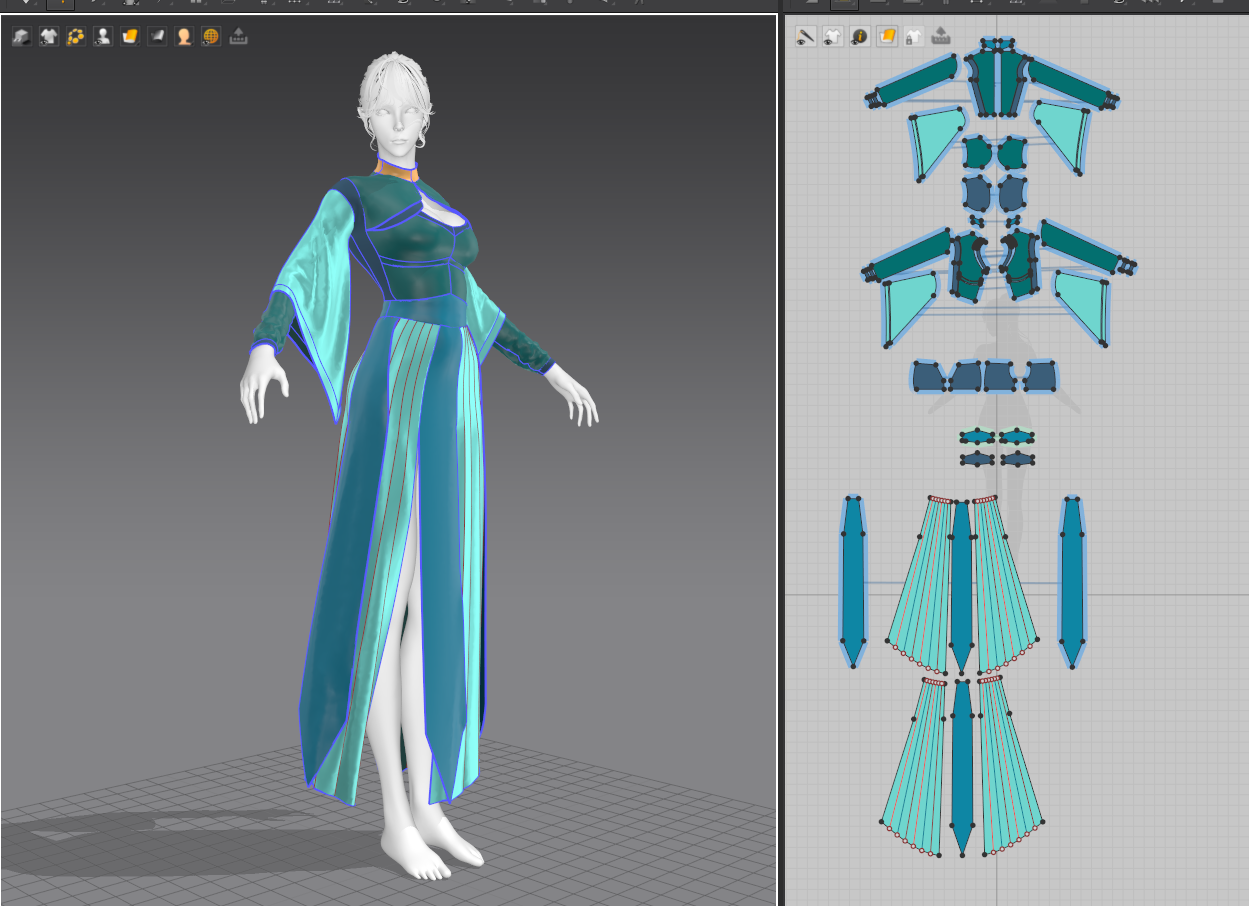Toggle the orange globe map display icon

click(x=211, y=37)
